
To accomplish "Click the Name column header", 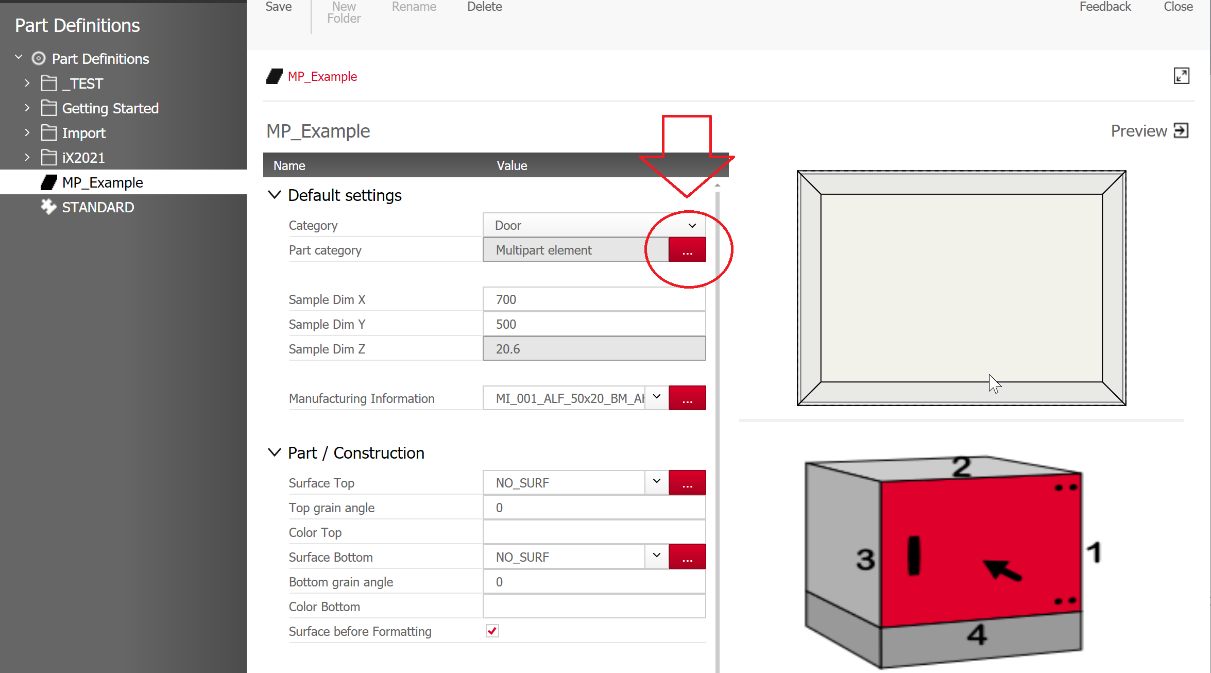I will click(289, 165).
